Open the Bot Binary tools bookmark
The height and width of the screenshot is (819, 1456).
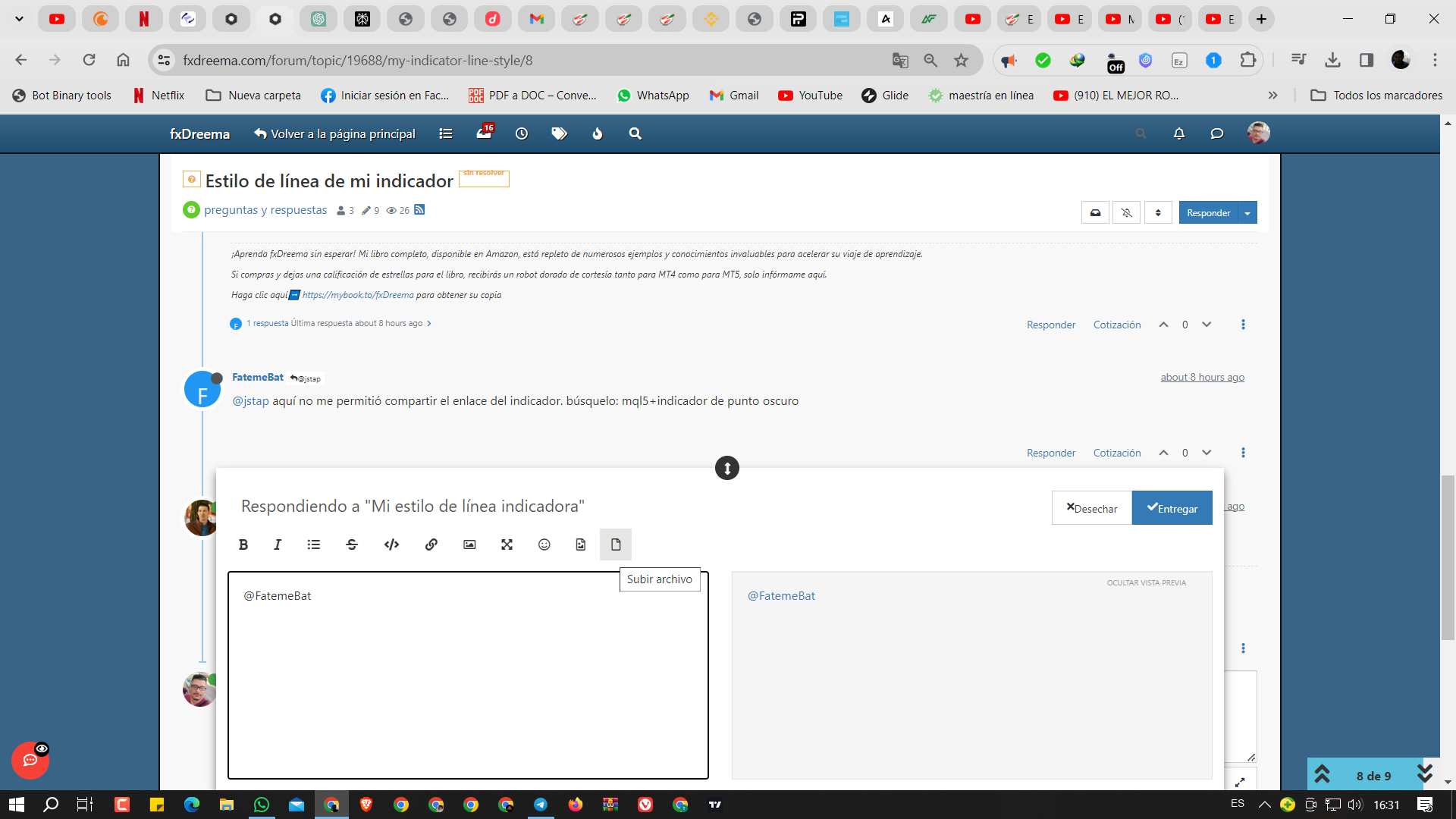pyautogui.click(x=62, y=96)
